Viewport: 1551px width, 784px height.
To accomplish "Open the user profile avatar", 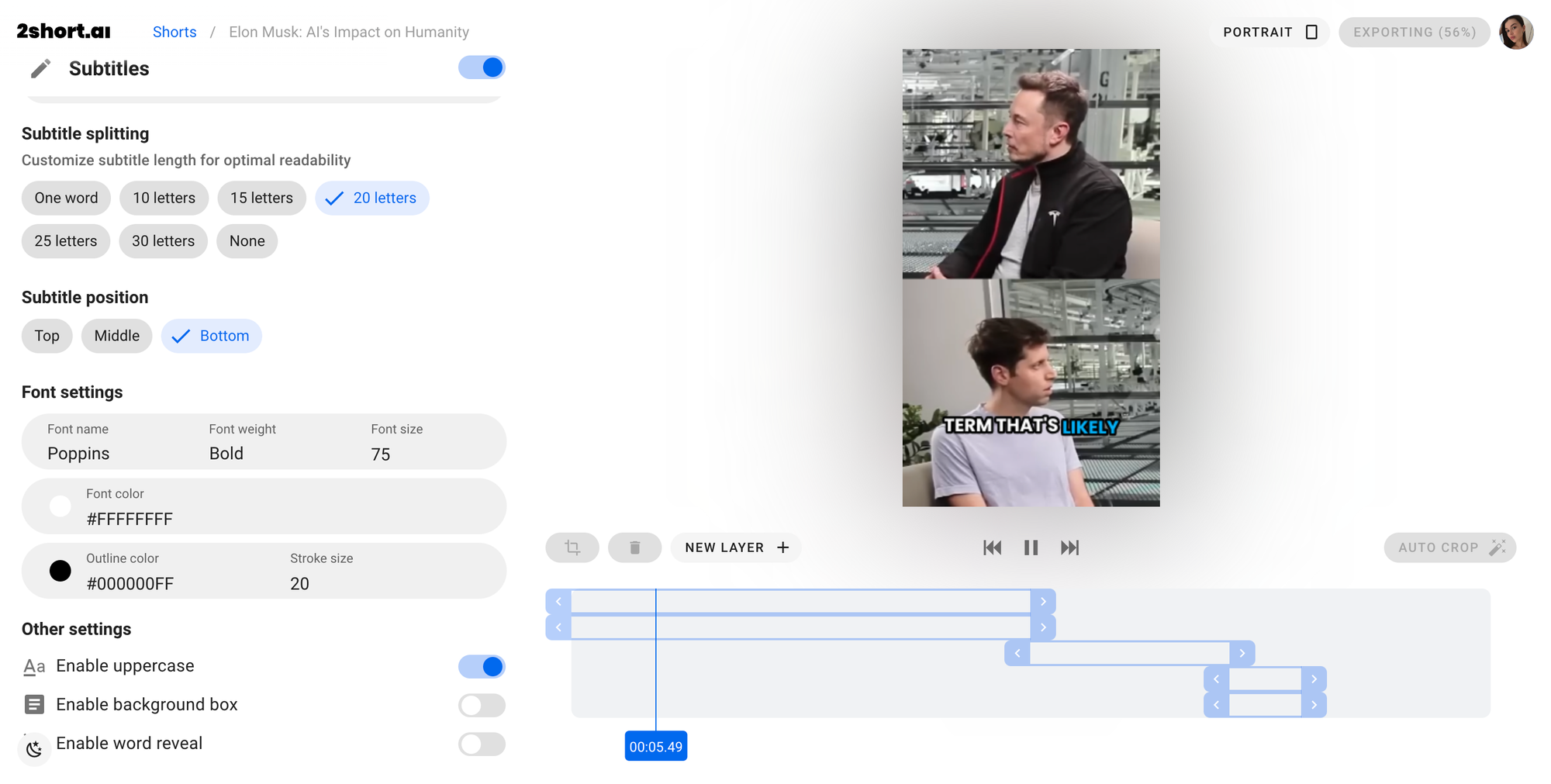I will point(1516,32).
